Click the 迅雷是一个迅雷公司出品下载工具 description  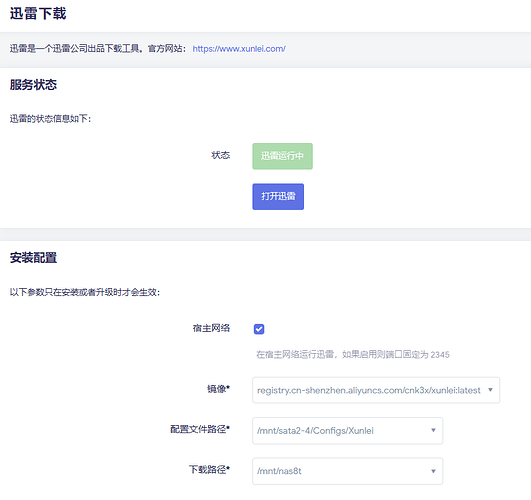point(98,49)
